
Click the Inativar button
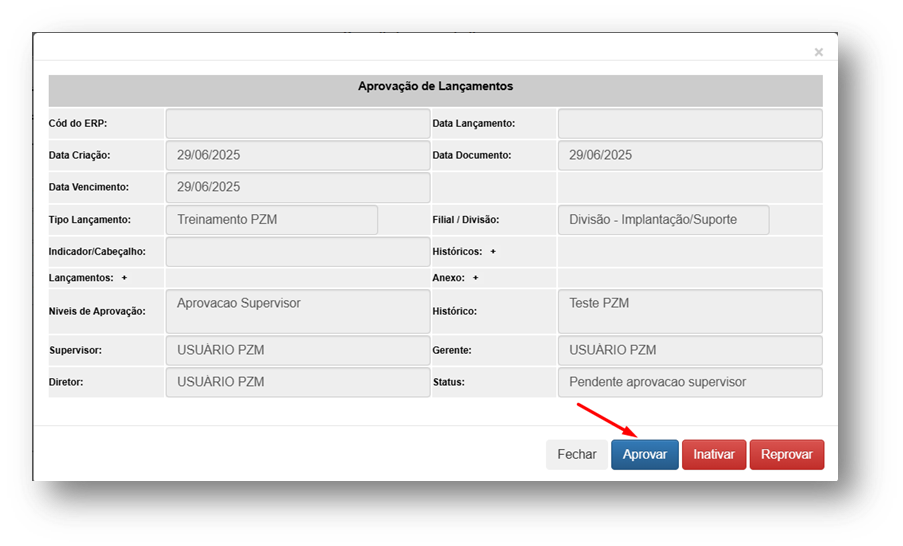point(714,454)
